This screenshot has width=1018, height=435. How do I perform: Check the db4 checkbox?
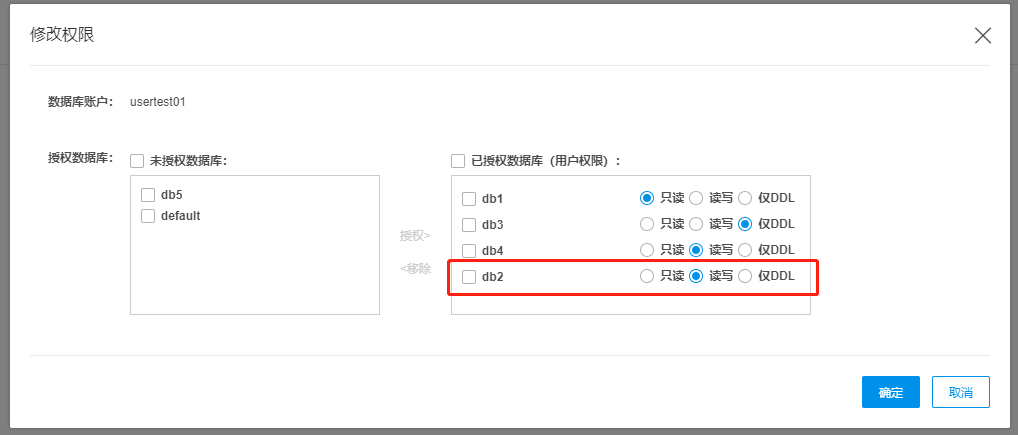tap(469, 250)
